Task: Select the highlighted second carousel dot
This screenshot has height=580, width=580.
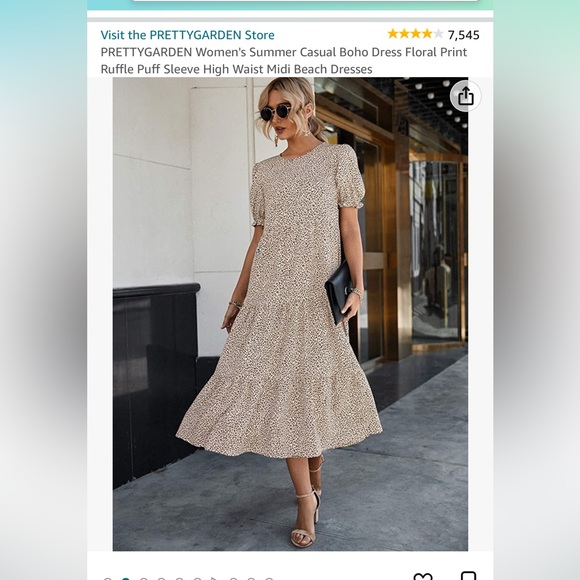Action: pyautogui.click(x=125, y=579)
